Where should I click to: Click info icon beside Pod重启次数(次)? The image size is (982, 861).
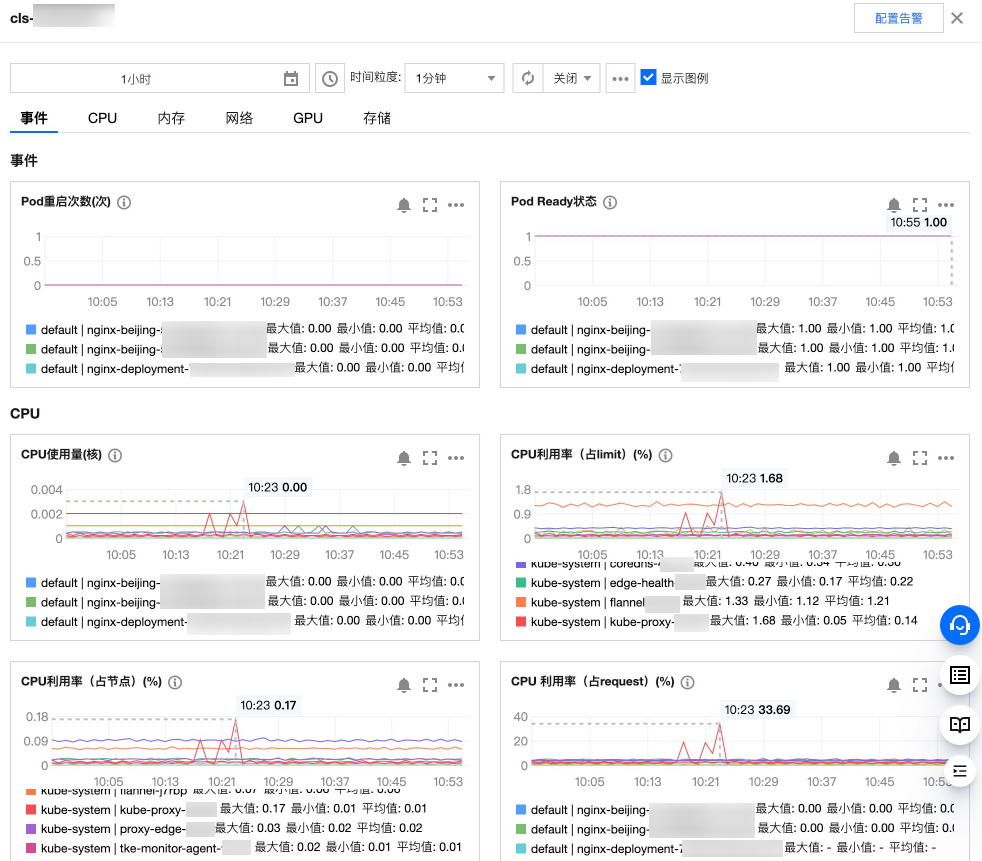(x=124, y=202)
